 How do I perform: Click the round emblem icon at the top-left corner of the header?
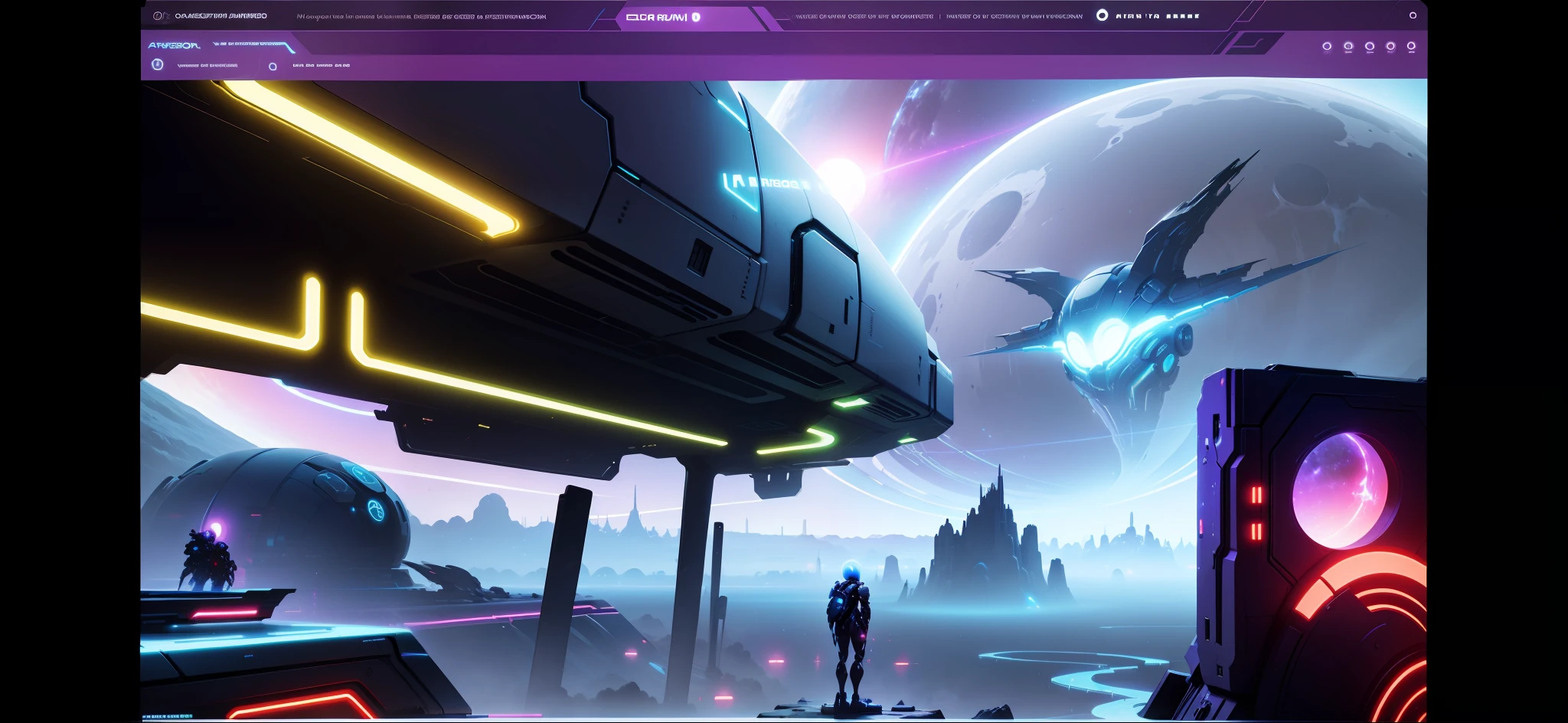[x=158, y=15]
